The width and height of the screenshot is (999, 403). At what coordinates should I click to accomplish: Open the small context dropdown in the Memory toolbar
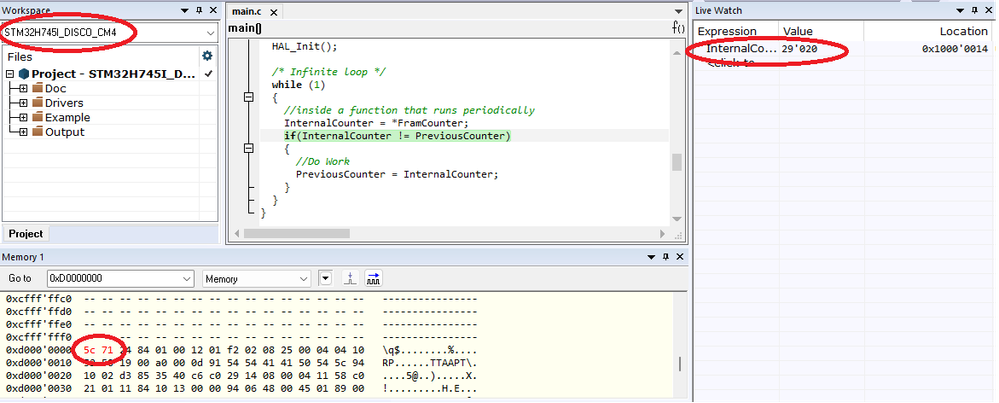click(x=326, y=279)
